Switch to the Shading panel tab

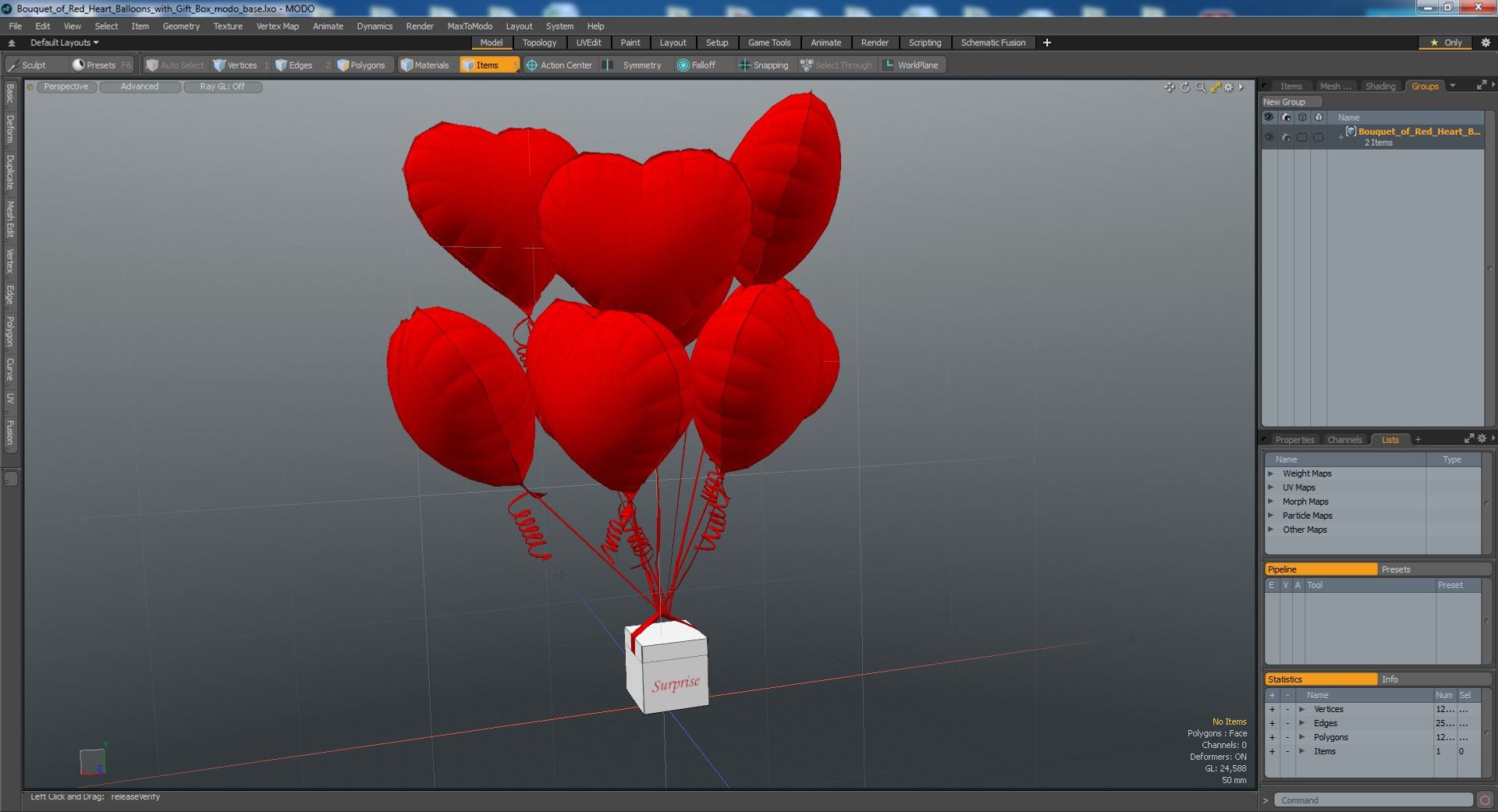pyautogui.click(x=1379, y=87)
